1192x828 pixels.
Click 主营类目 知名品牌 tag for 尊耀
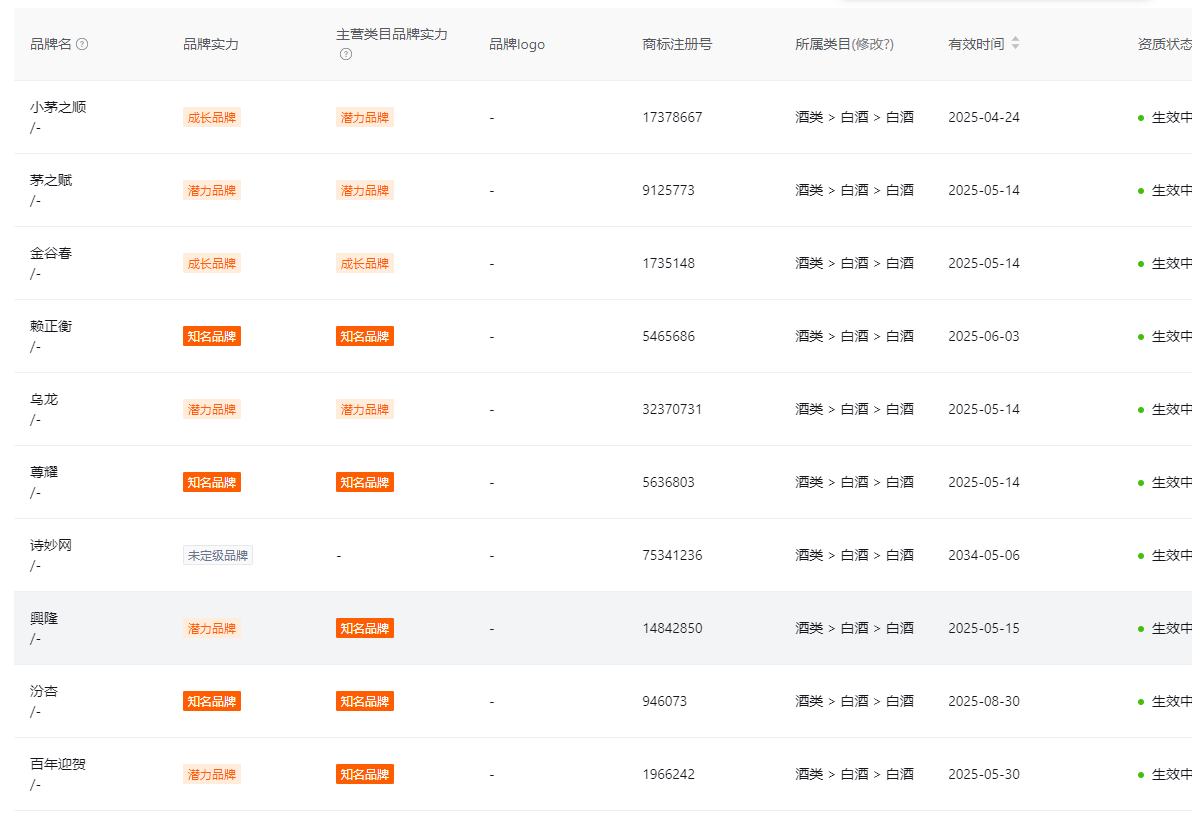364,482
